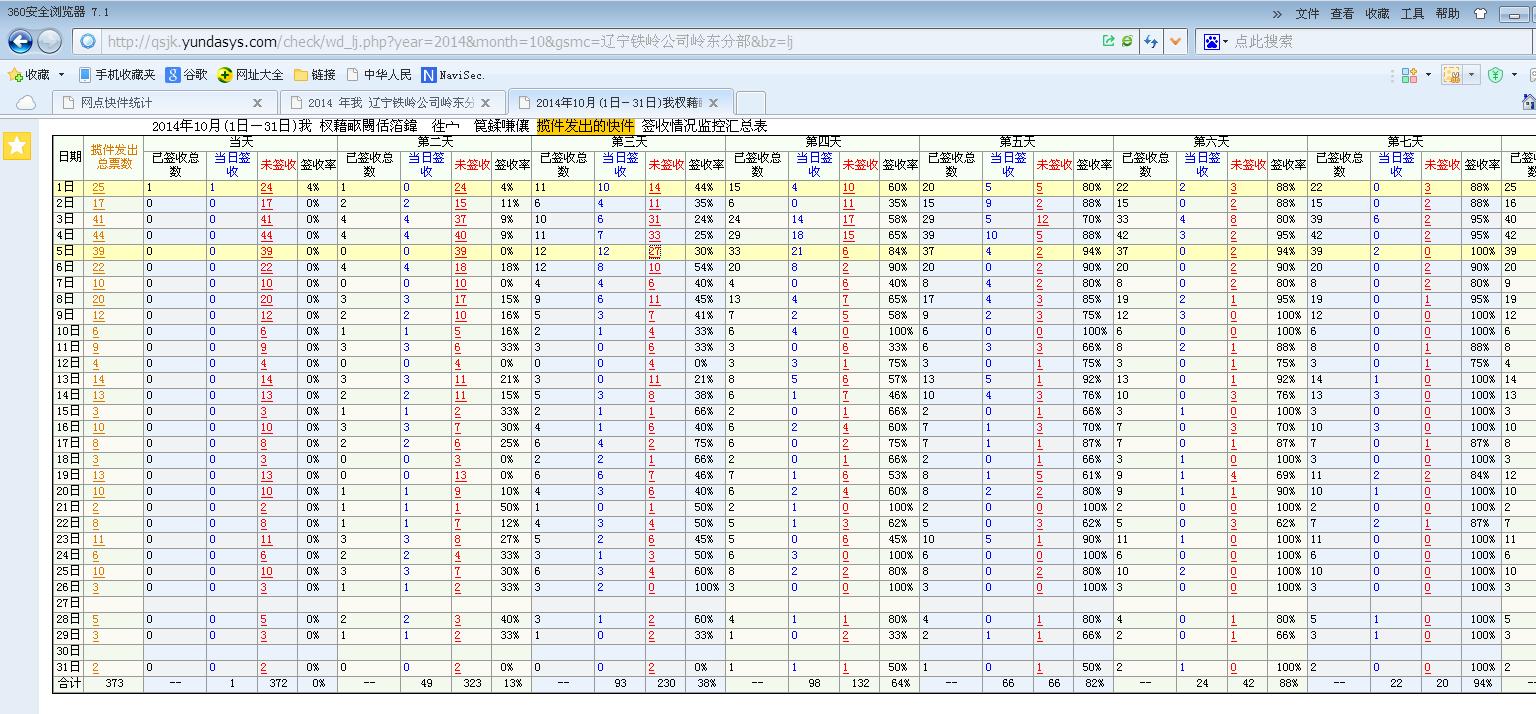Image resolution: width=1536 pixels, height=714 pixels.
Task: Switch to the 网点快件统计 tab
Action: pyautogui.click(x=162, y=102)
